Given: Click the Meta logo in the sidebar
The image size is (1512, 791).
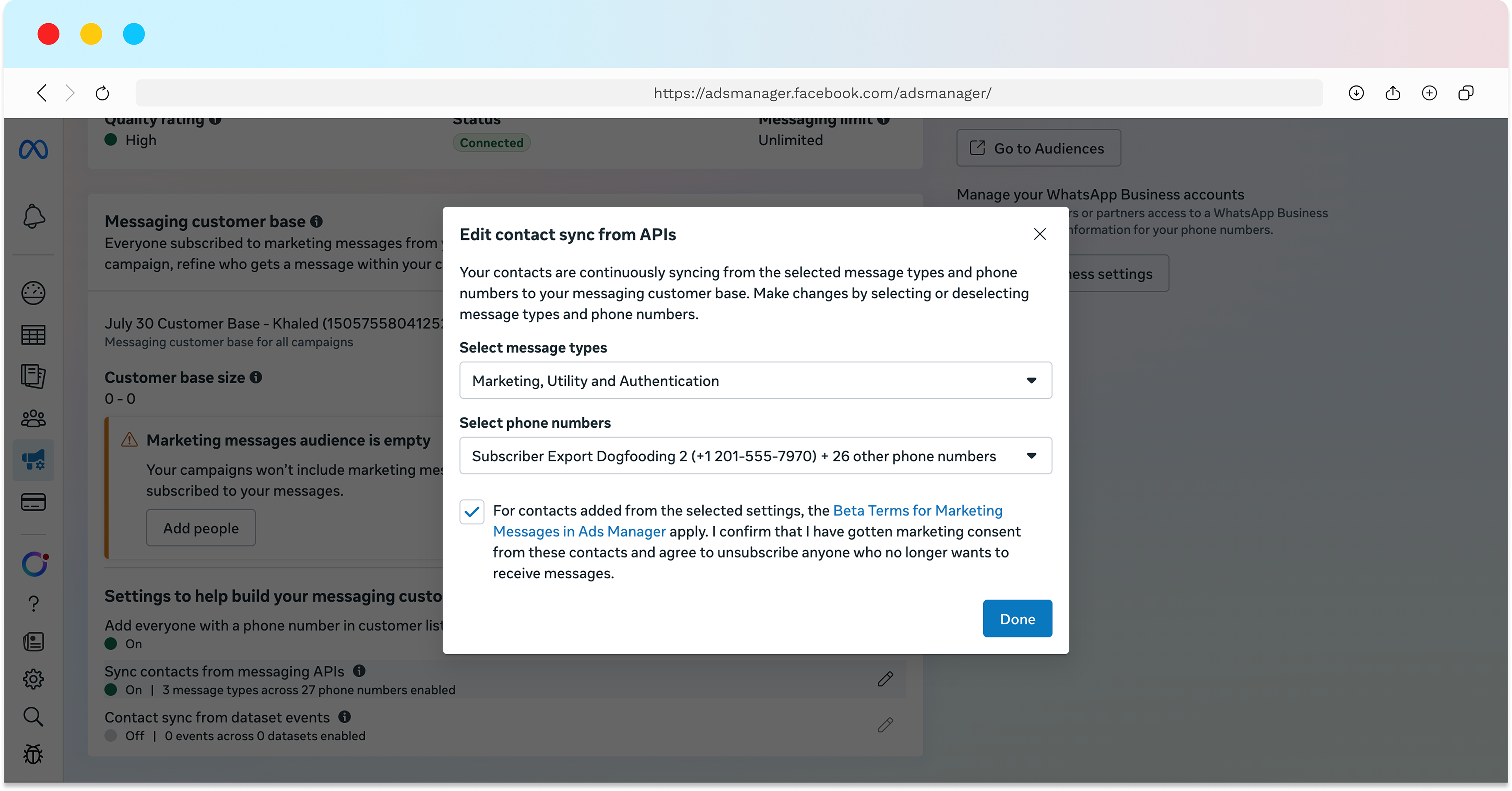Looking at the screenshot, I should 33,150.
